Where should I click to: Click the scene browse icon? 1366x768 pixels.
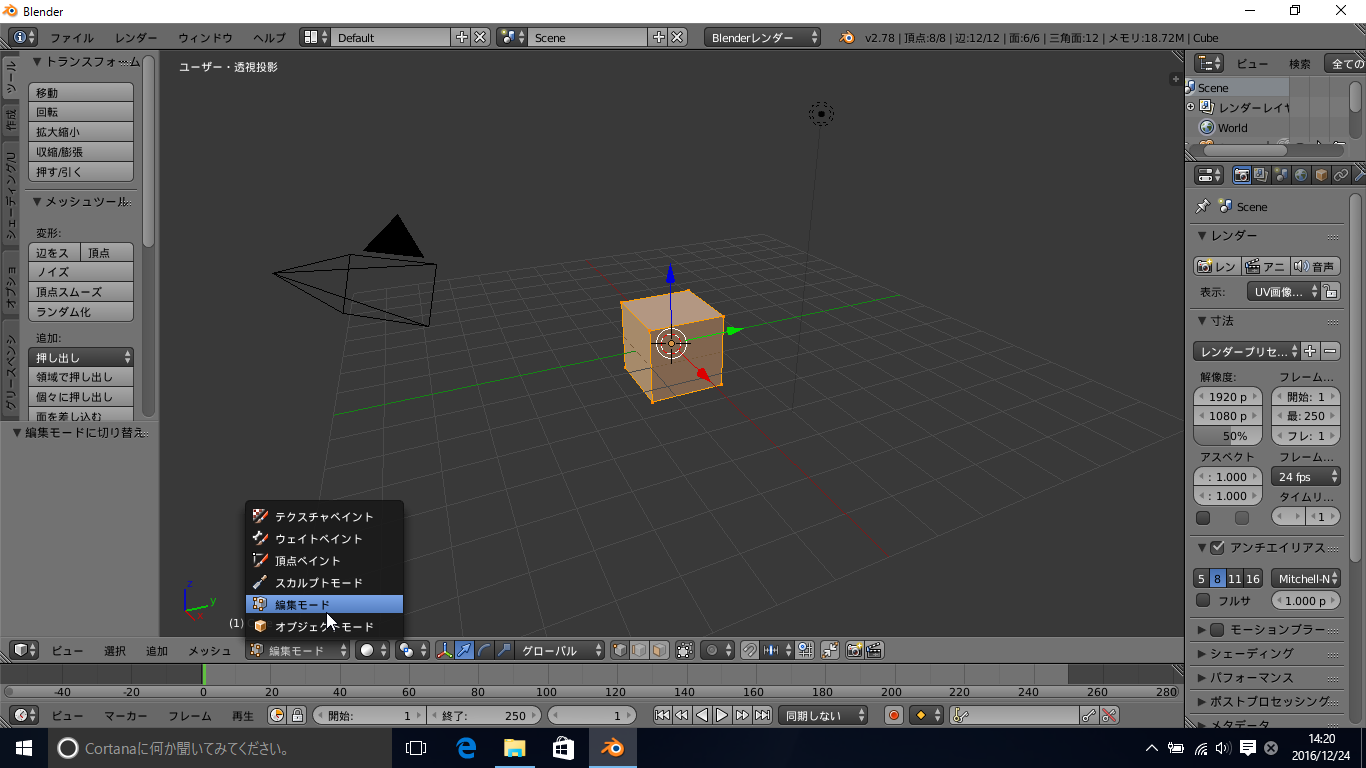point(512,37)
